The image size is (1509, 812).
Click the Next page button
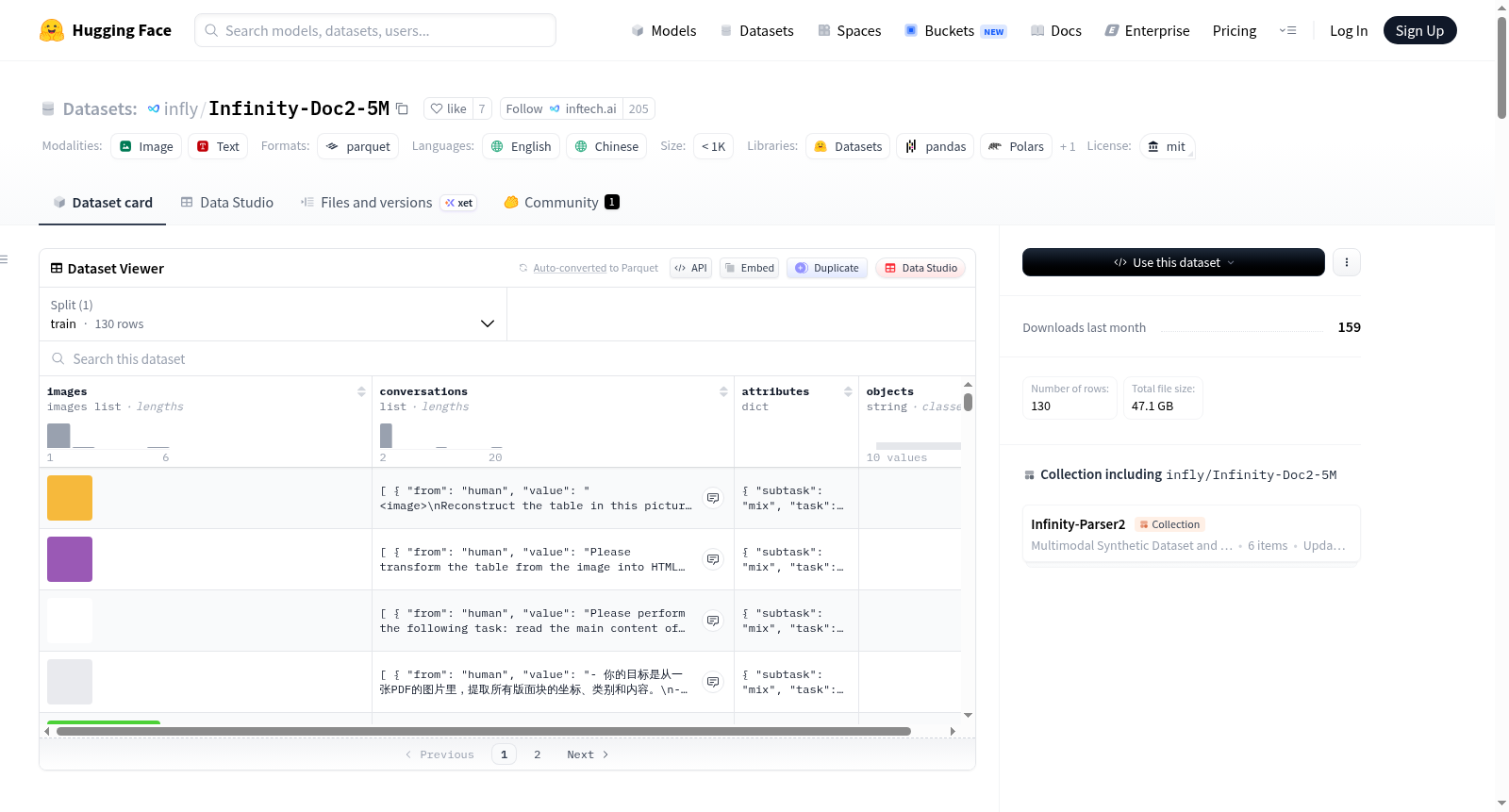[x=588, y=754]
